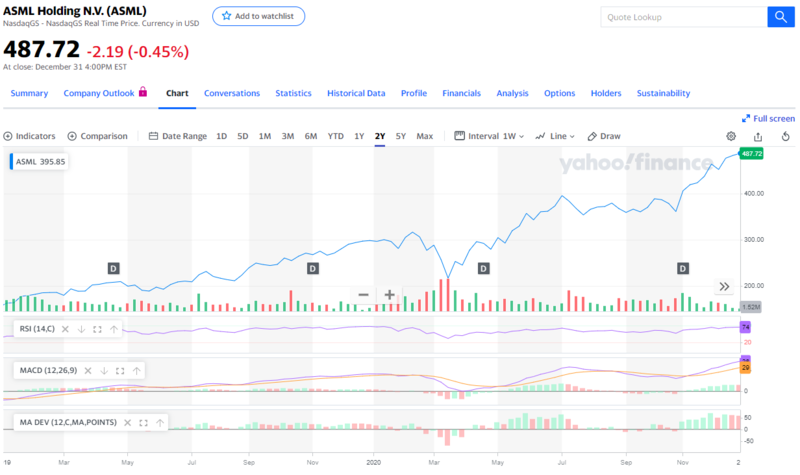Open chart settings gear icon

pyautogui.click(x=731, y=136)
